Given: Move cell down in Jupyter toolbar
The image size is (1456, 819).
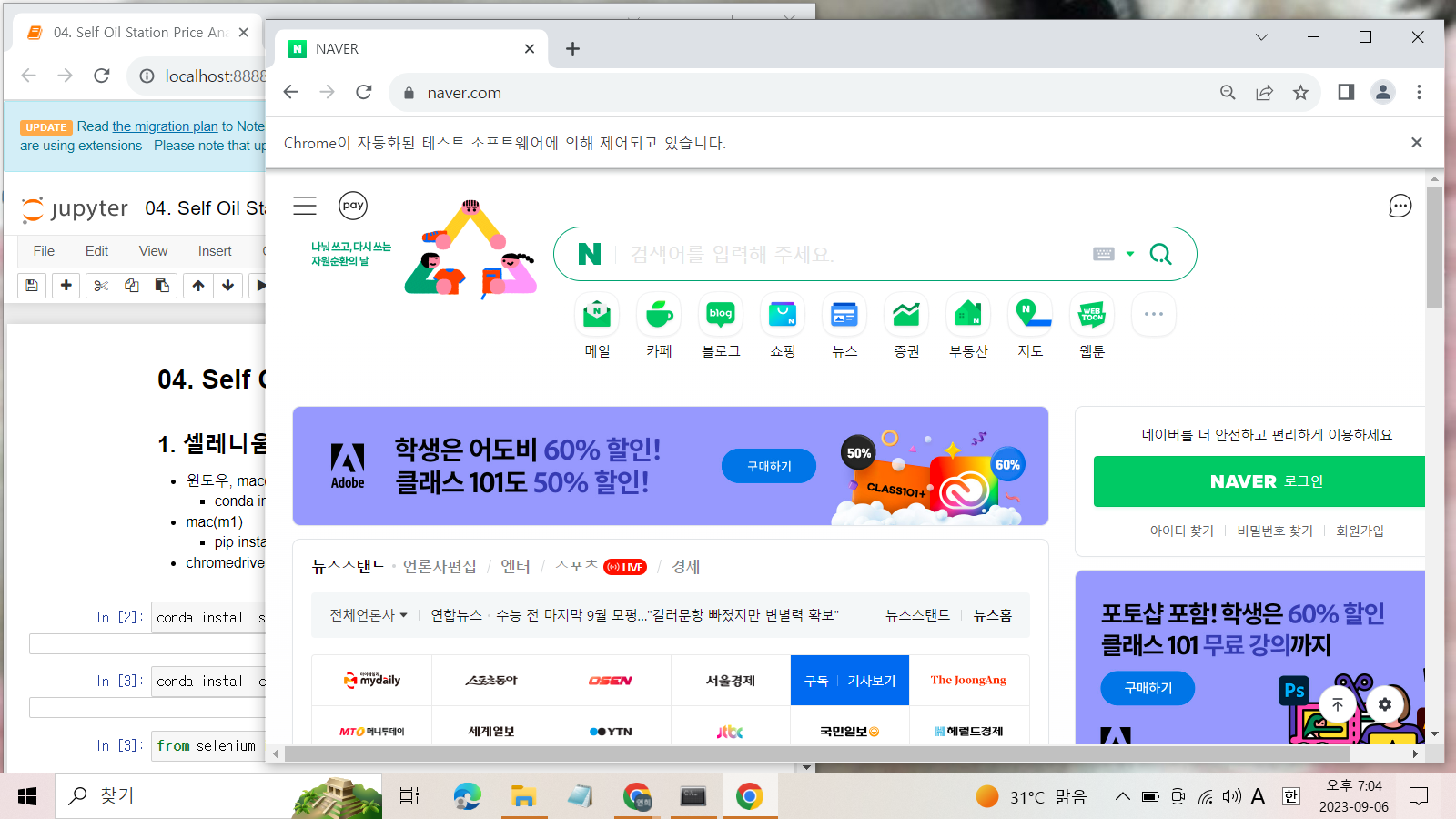Looking at the screenshot, I should pyautogui.click(x=228, y=286).
